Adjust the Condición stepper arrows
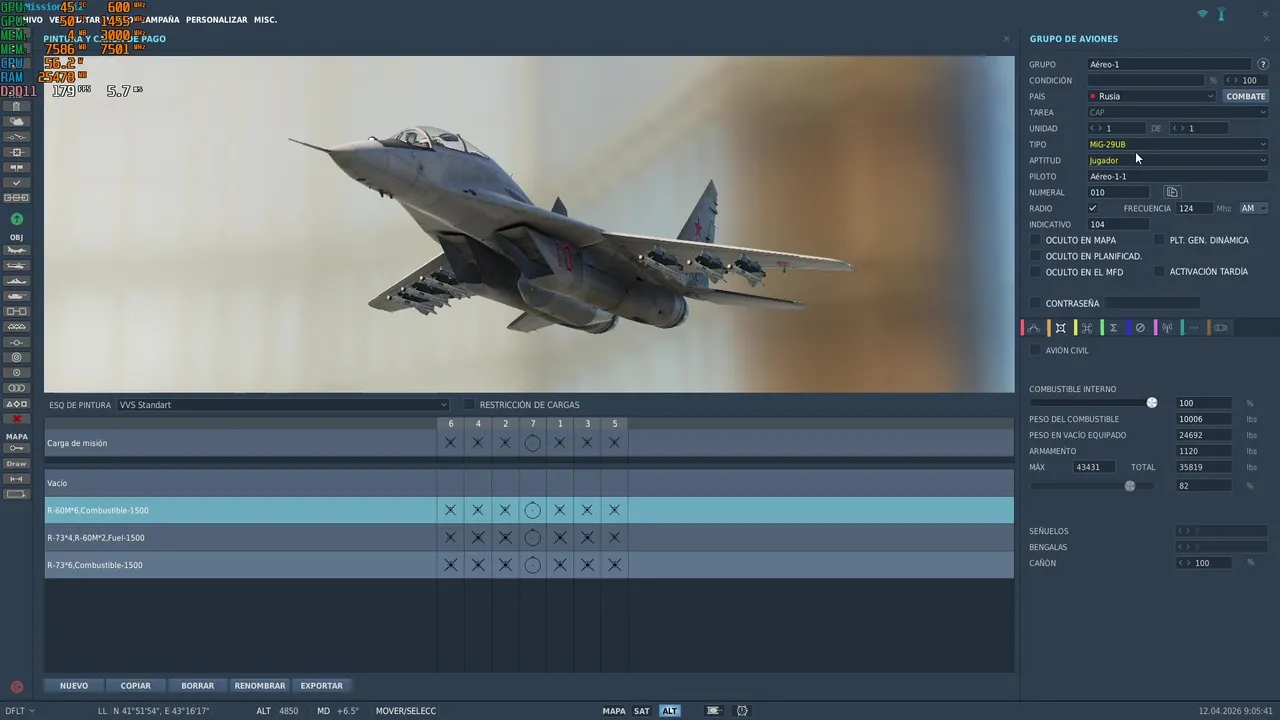This screenshot has height=720, width=1280. coord(1232,80)
